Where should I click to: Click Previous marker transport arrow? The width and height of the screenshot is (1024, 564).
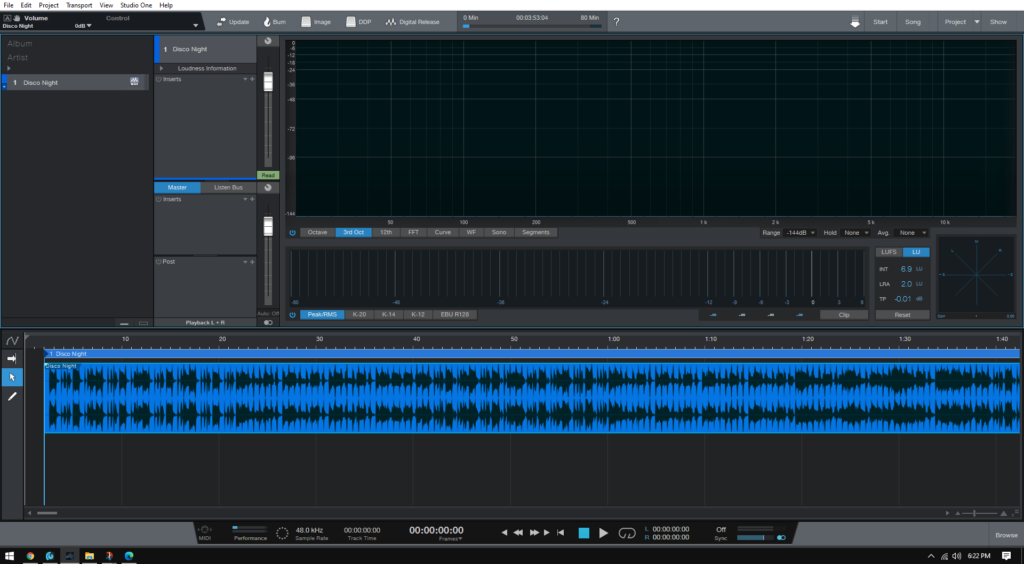tap(504, 533)
